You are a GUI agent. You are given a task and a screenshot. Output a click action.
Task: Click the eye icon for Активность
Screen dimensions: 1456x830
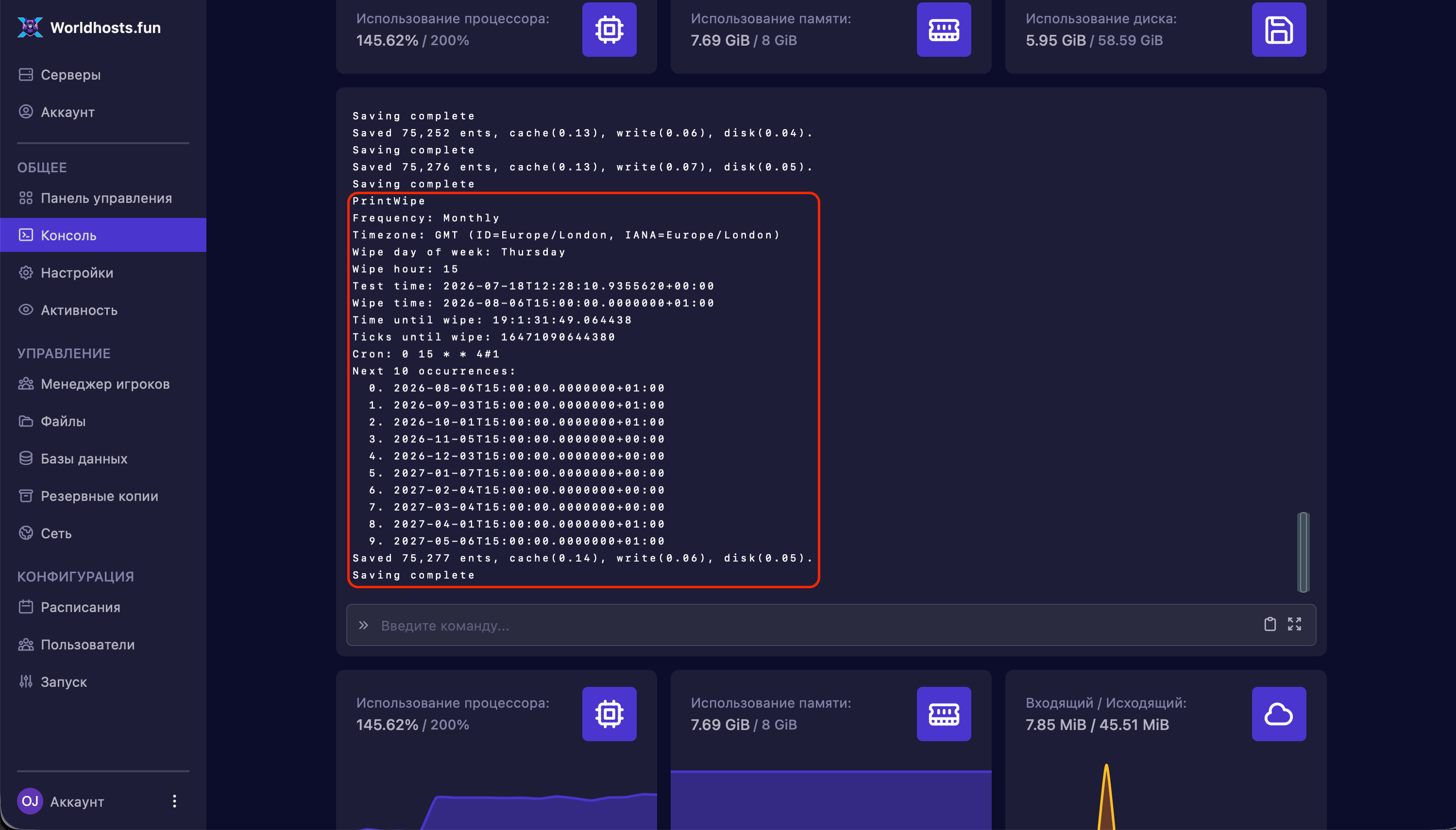(x=26, y=310)
